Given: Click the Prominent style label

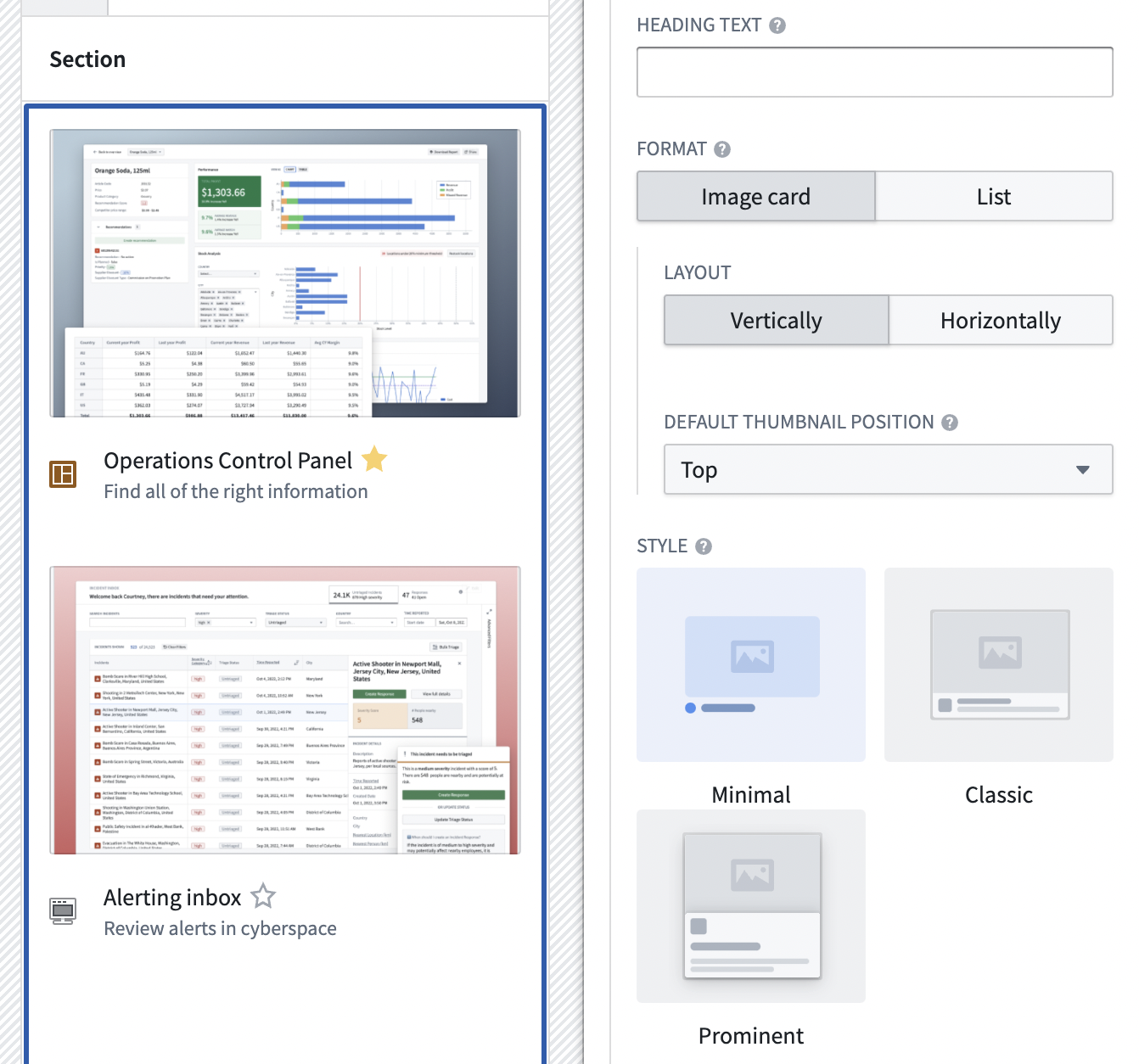Looking at the screenshot, I should point(751,1036).
